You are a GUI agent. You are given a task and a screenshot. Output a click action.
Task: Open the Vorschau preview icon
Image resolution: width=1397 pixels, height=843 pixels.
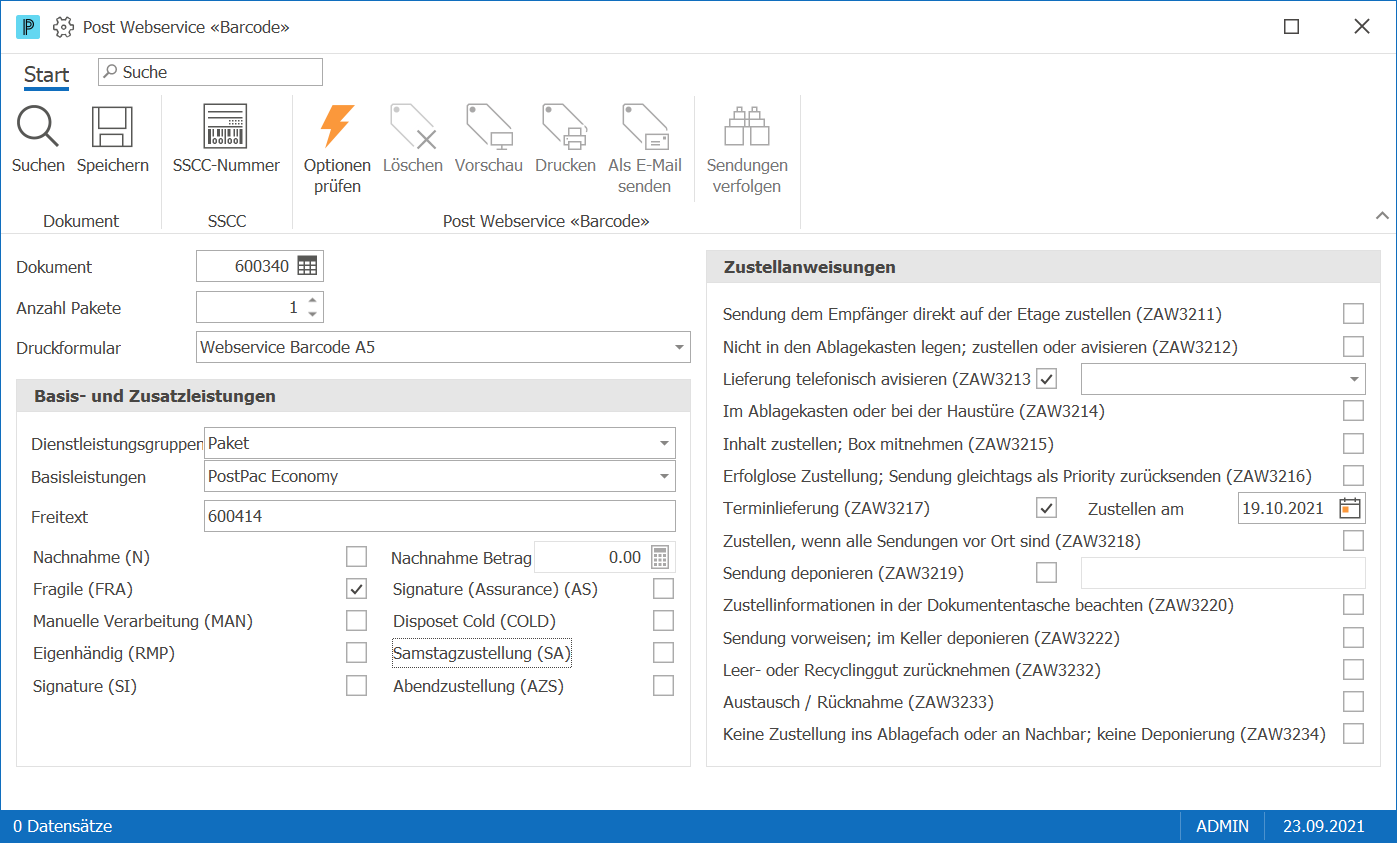[489, 127]
